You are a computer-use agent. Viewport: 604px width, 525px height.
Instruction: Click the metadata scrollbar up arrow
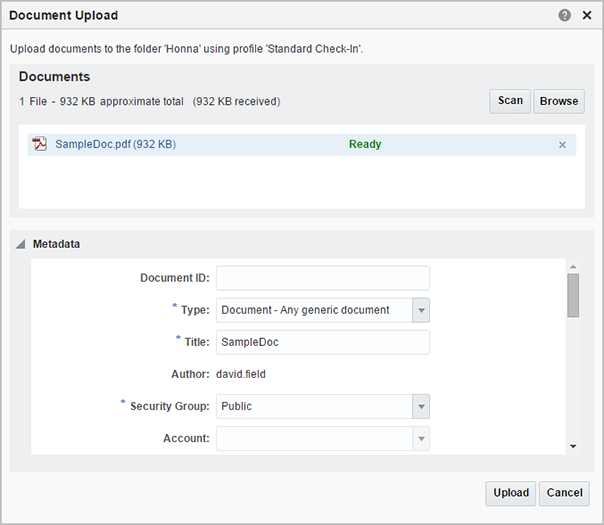click(573, 267)
